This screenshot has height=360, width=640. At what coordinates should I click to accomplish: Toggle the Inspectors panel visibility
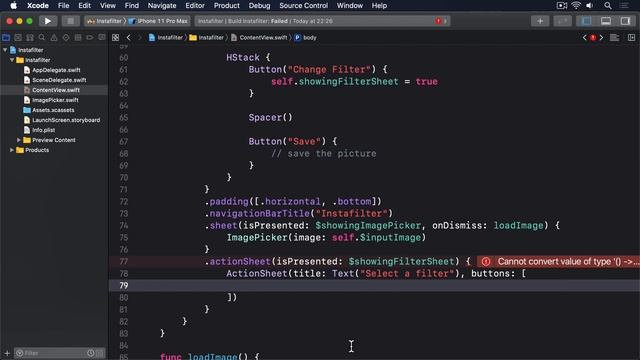pyautogui.click(x=625, y=21)
